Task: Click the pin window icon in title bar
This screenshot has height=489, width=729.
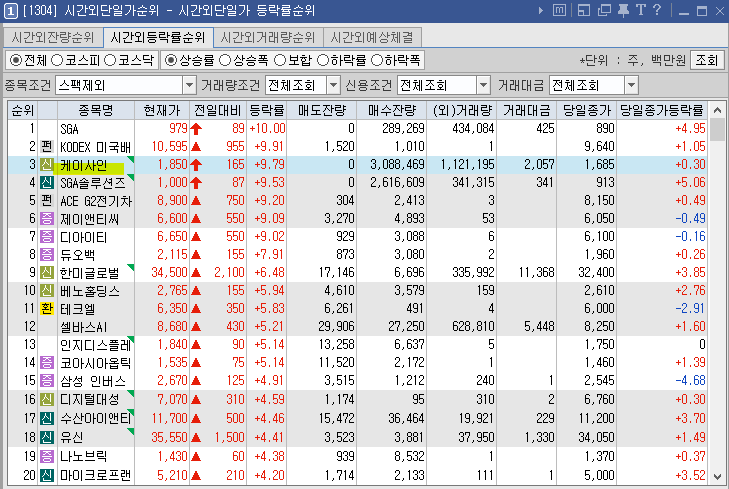Action: coord(623,10)
